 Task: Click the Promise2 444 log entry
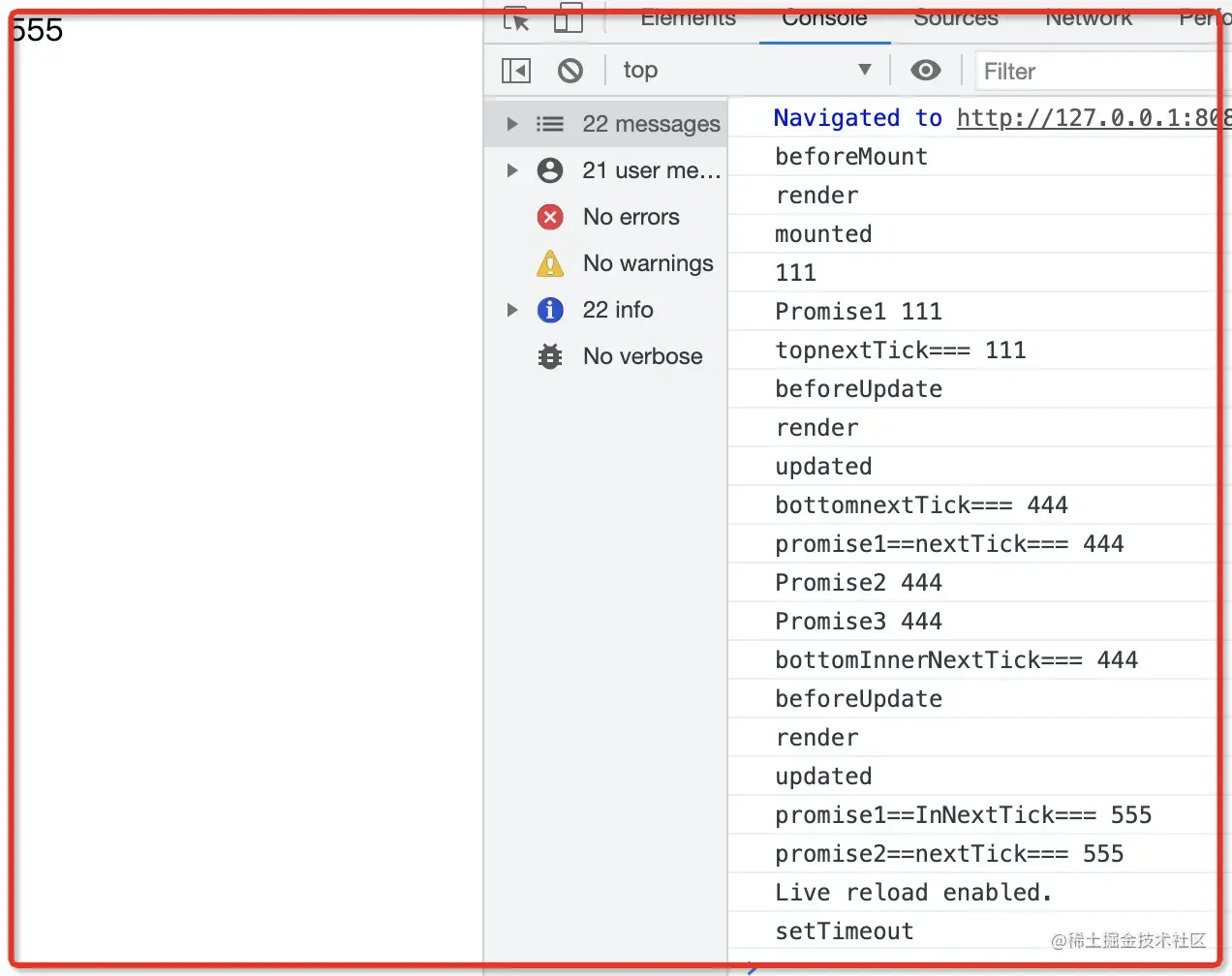pos(978,583)
